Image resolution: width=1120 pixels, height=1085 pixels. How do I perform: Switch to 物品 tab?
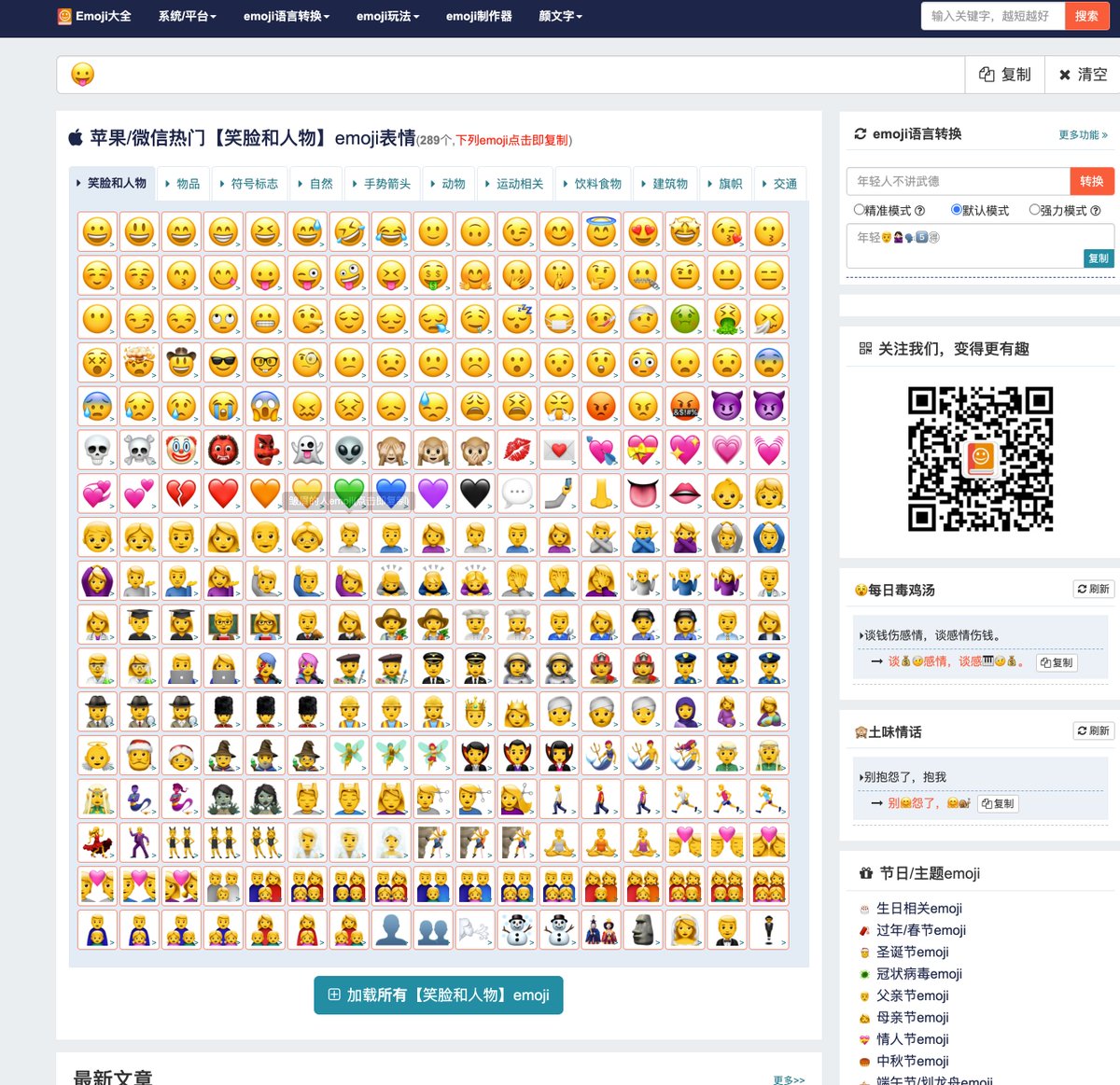(183, 184)
